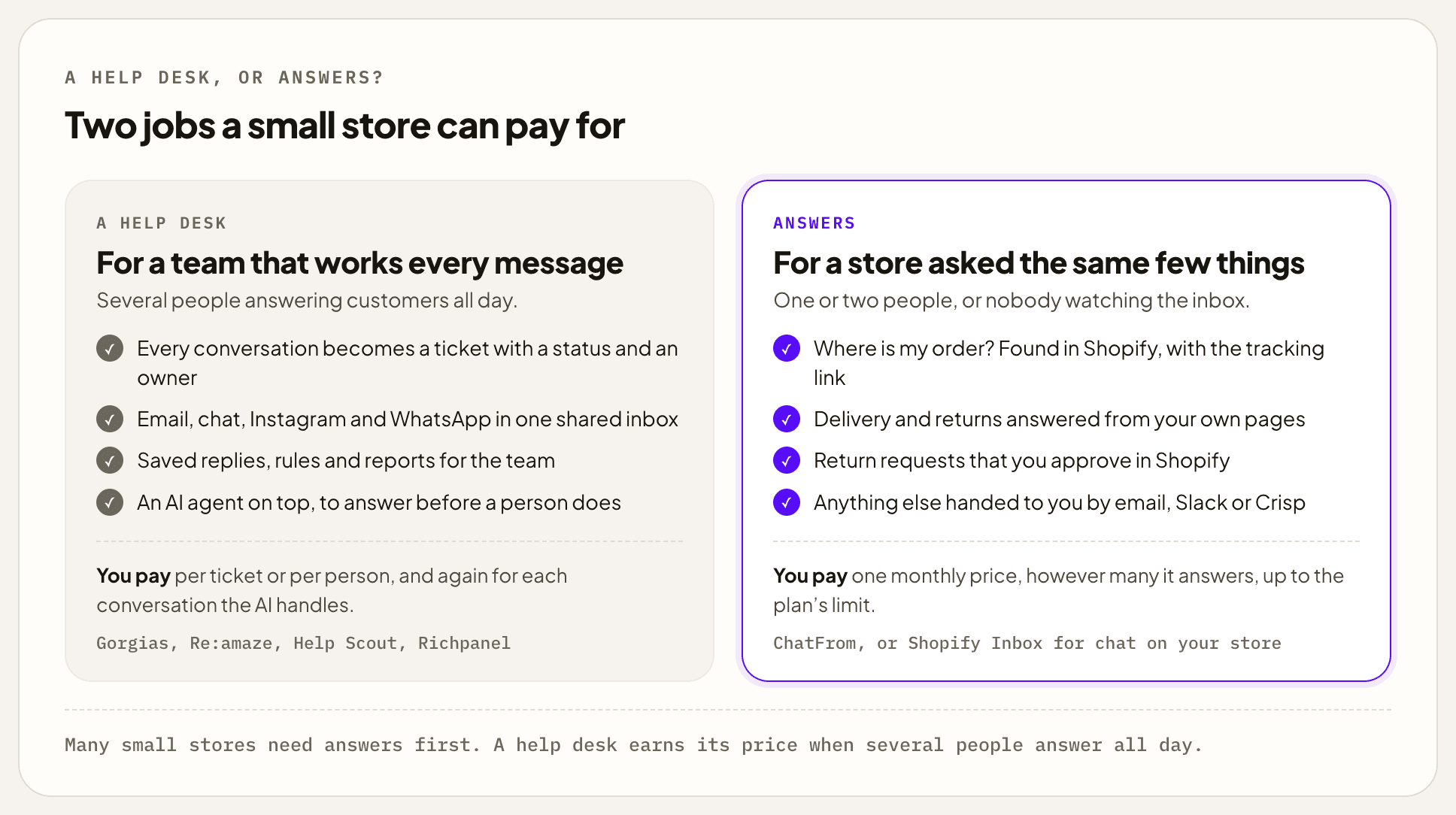The height and width of the screenshot is (815, 1456).
Task: Click 'Saved replies, rules and reports for the team'
Action: [346, 460]
